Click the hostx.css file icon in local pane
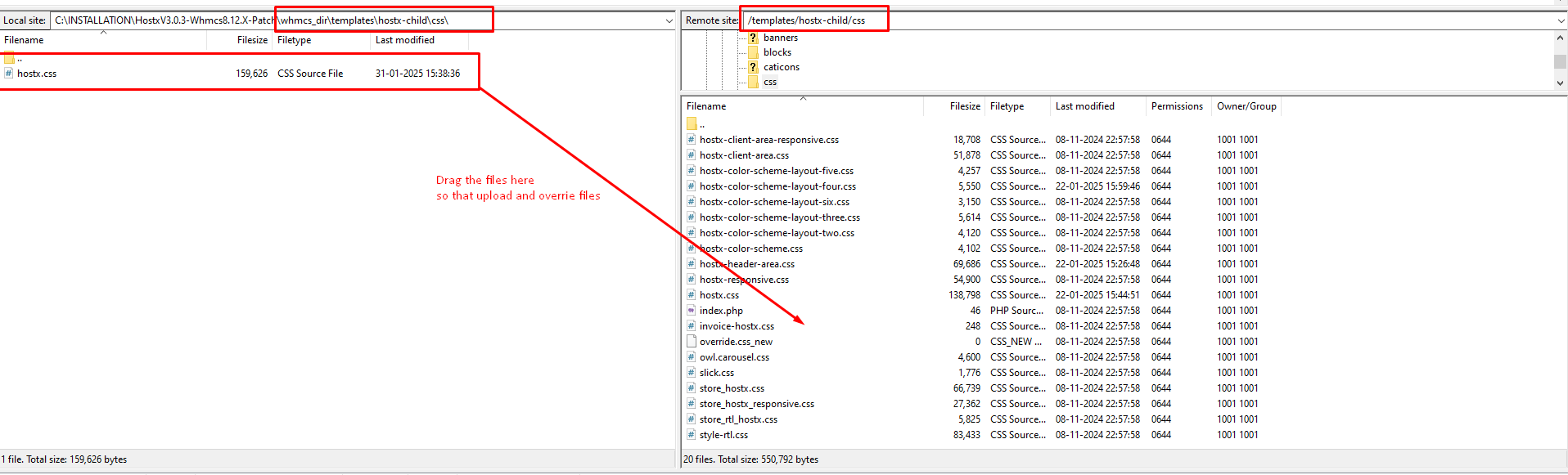The height and width of the screenshot is (475, 1568). 9,74
